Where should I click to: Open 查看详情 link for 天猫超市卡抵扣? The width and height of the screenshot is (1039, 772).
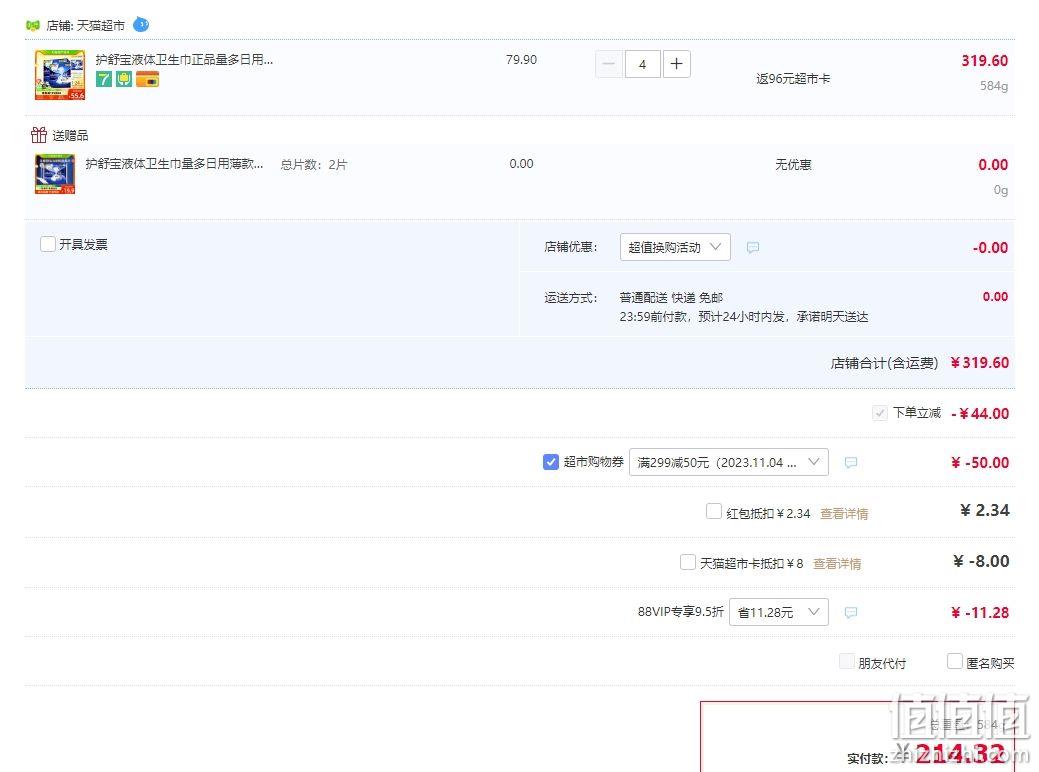click(837, 564)
